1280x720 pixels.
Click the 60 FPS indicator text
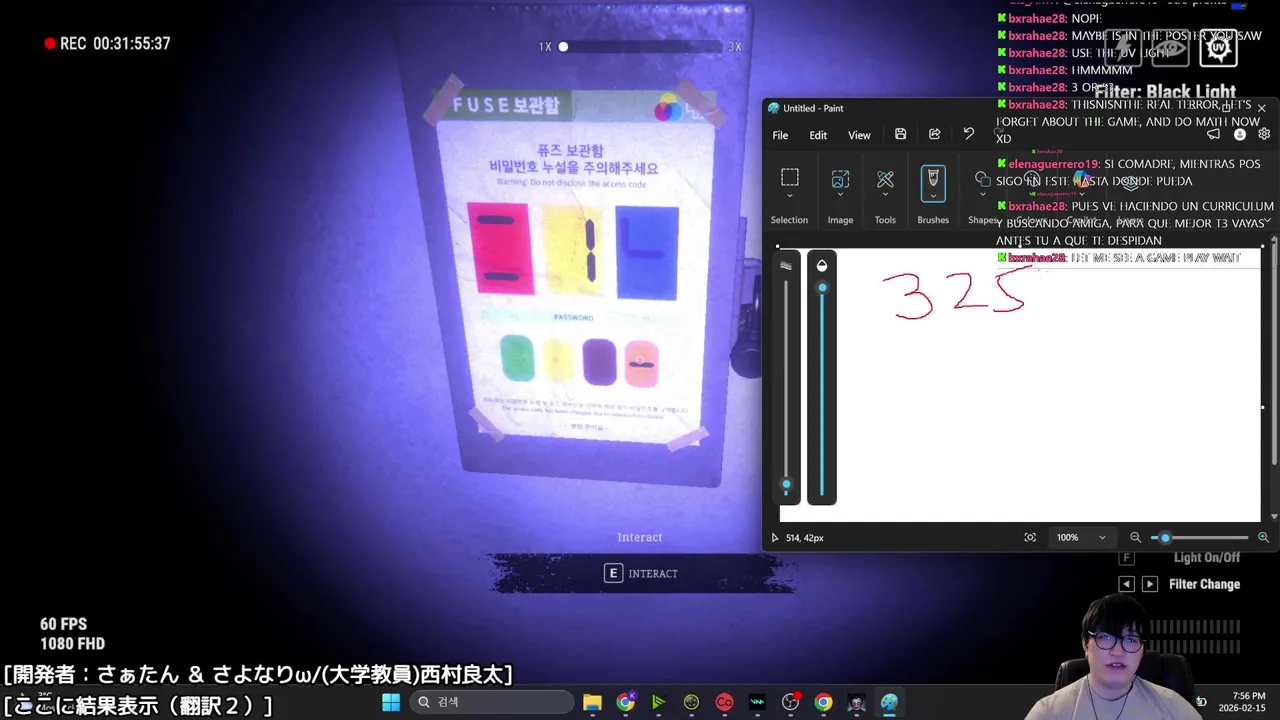63,625
